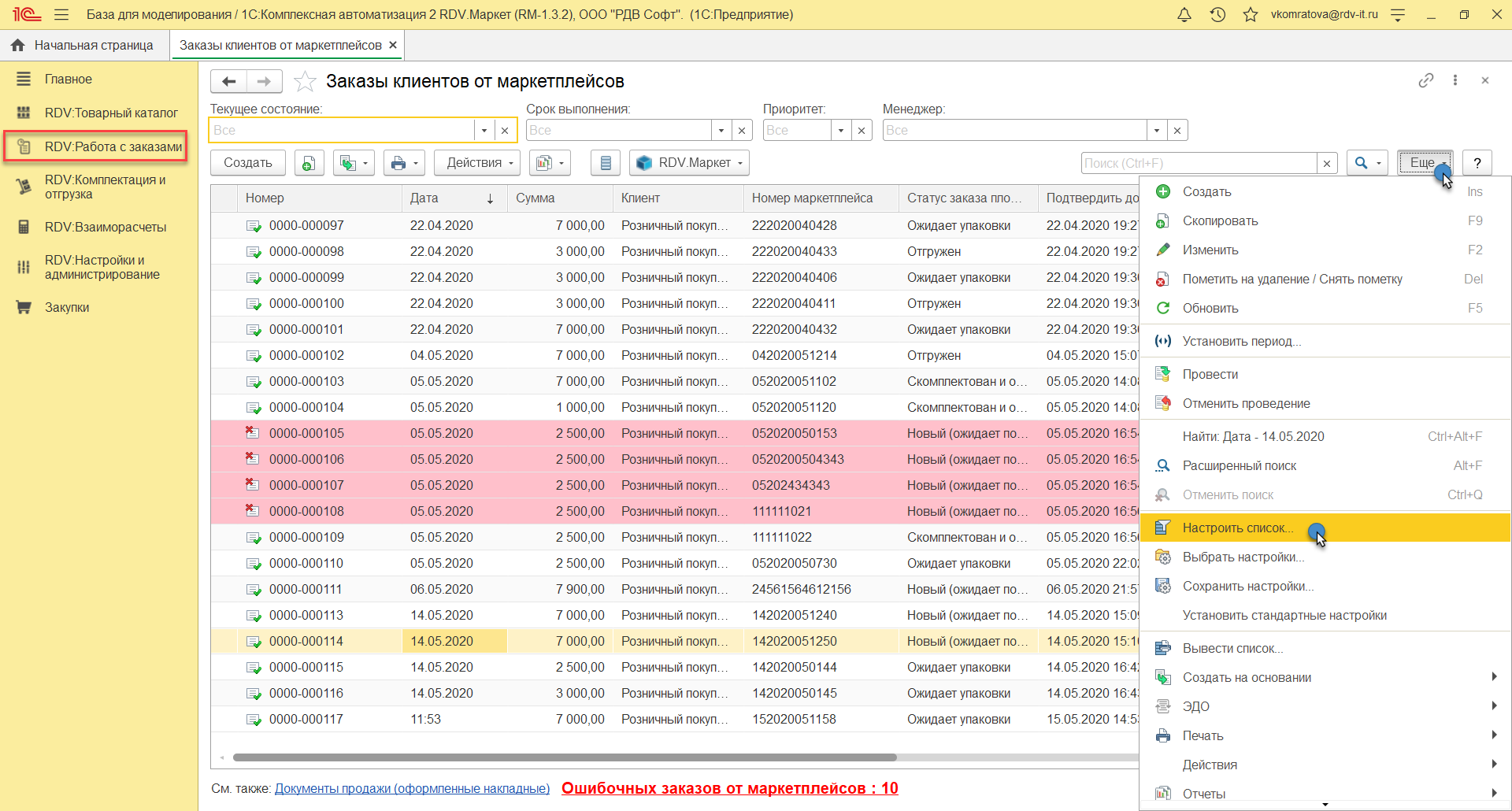The image size is (1512, 811).
Task: Expand the Менеджер filter dropdown
Action: (x=1156, y=131)
